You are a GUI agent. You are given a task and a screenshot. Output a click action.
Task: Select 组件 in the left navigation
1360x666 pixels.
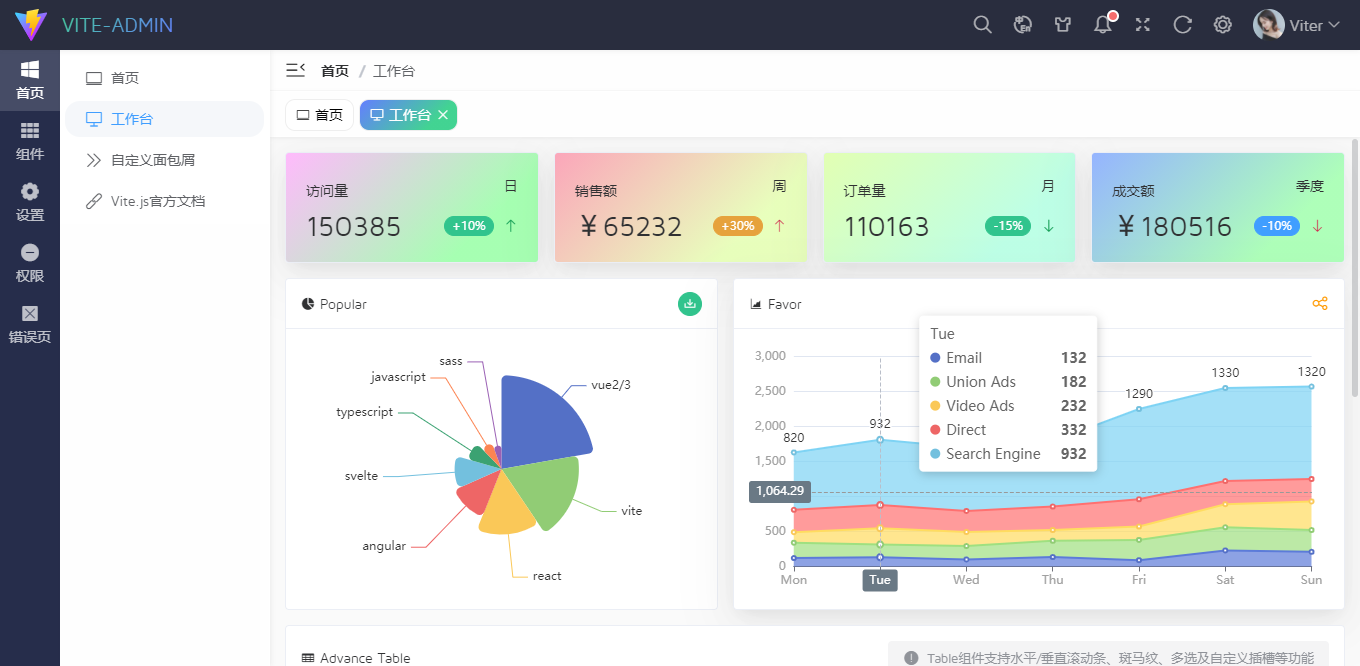(30, 141)
